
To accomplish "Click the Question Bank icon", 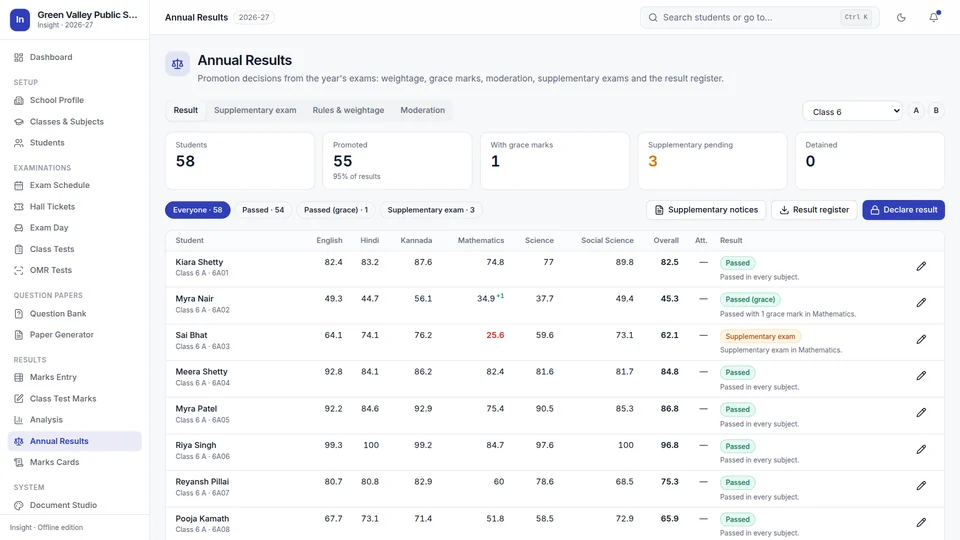I will (x=18, y=313).
